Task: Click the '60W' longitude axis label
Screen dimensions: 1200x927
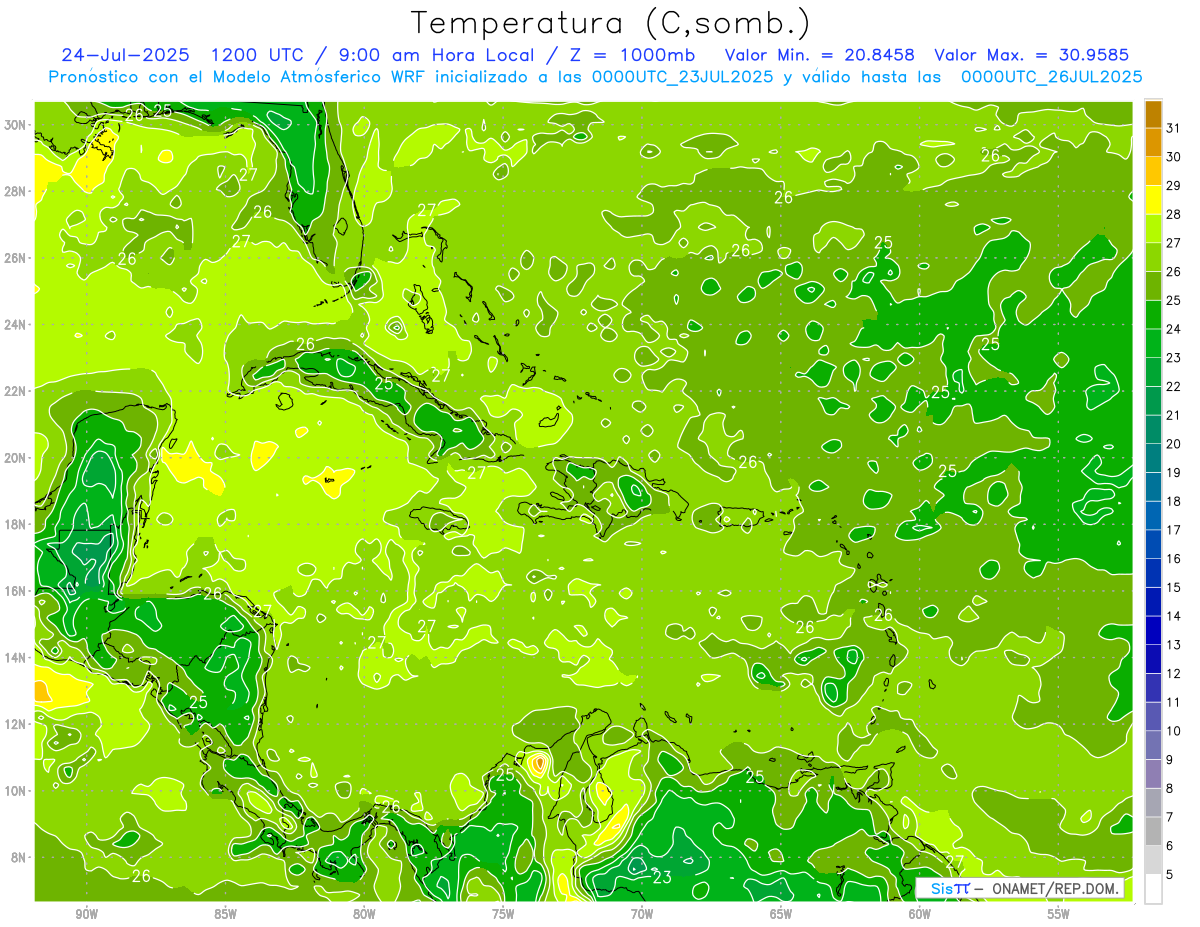Action: pos(920,914)
